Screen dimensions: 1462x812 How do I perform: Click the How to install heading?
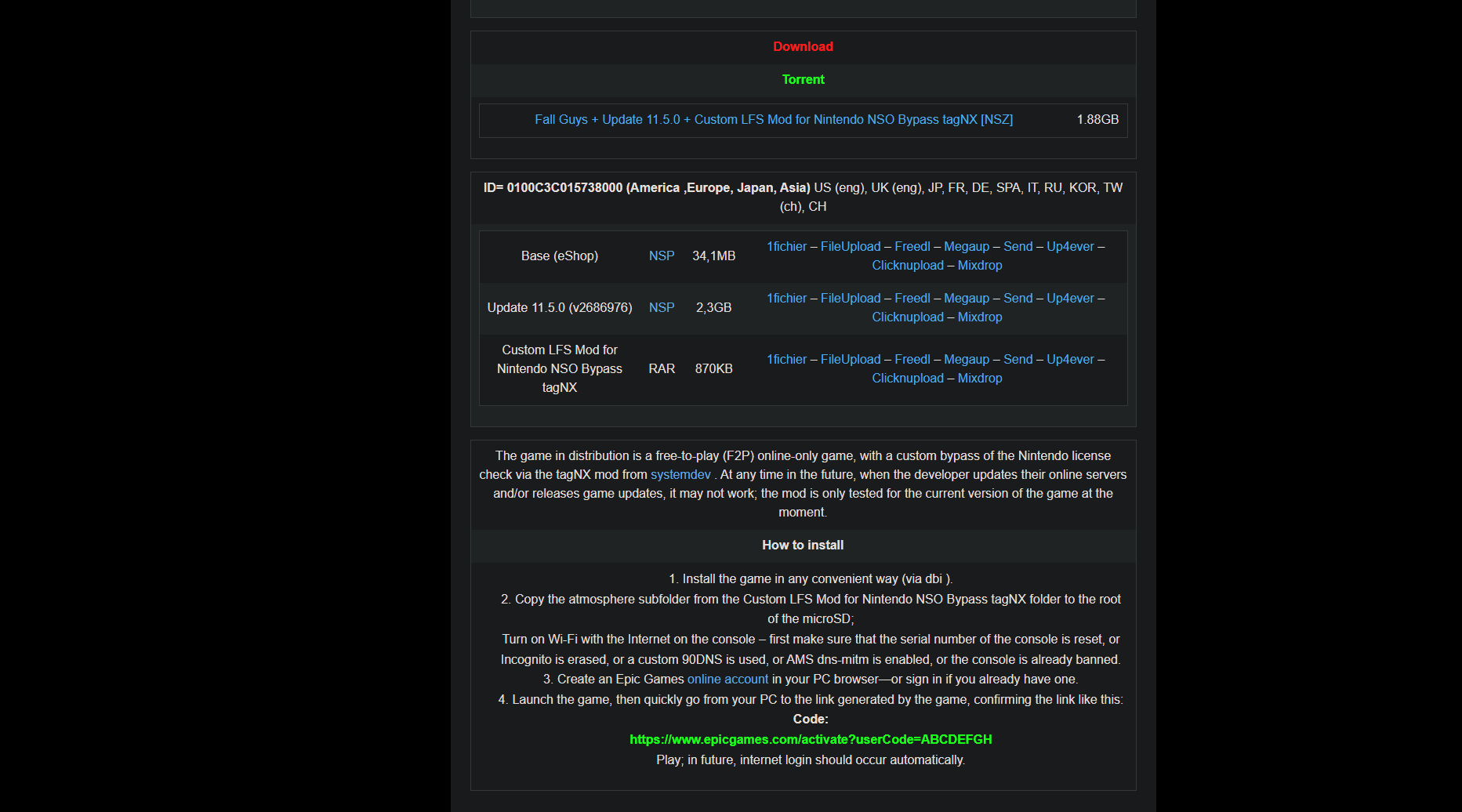point(803,546)
